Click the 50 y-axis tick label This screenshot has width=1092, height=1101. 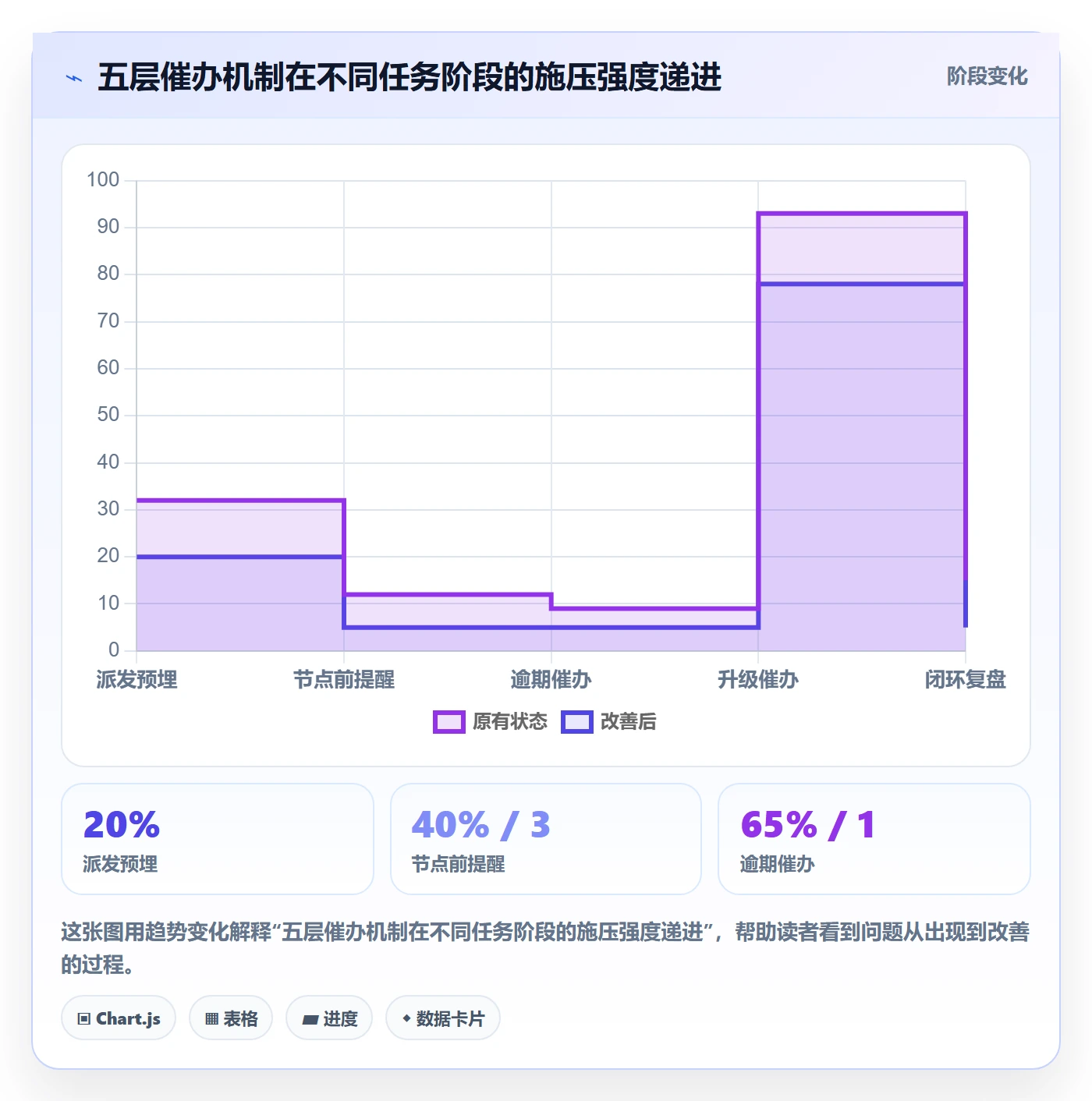[108, 415]
